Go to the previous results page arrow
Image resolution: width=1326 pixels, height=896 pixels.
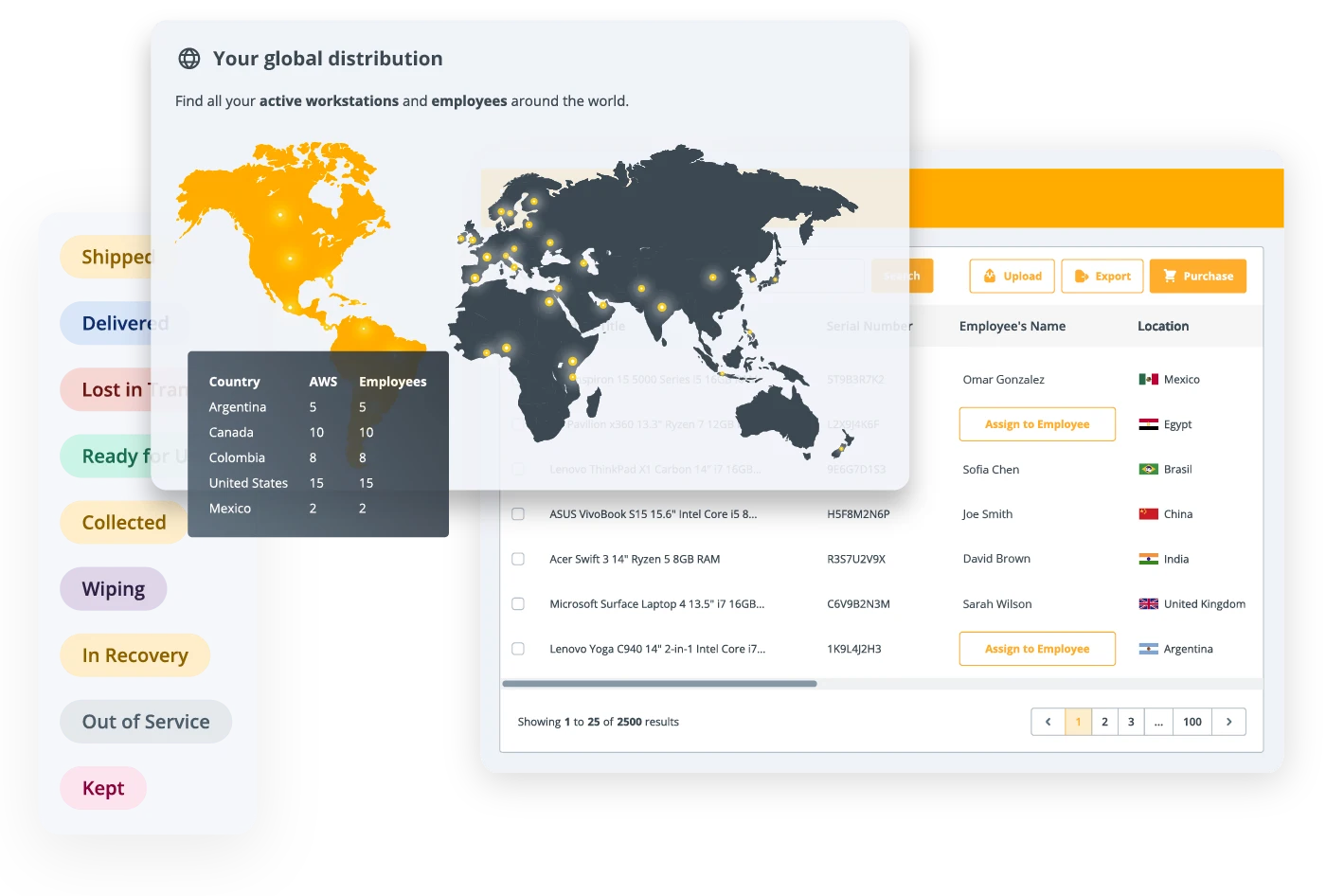pyautogui.click(x=1048, y=722)
